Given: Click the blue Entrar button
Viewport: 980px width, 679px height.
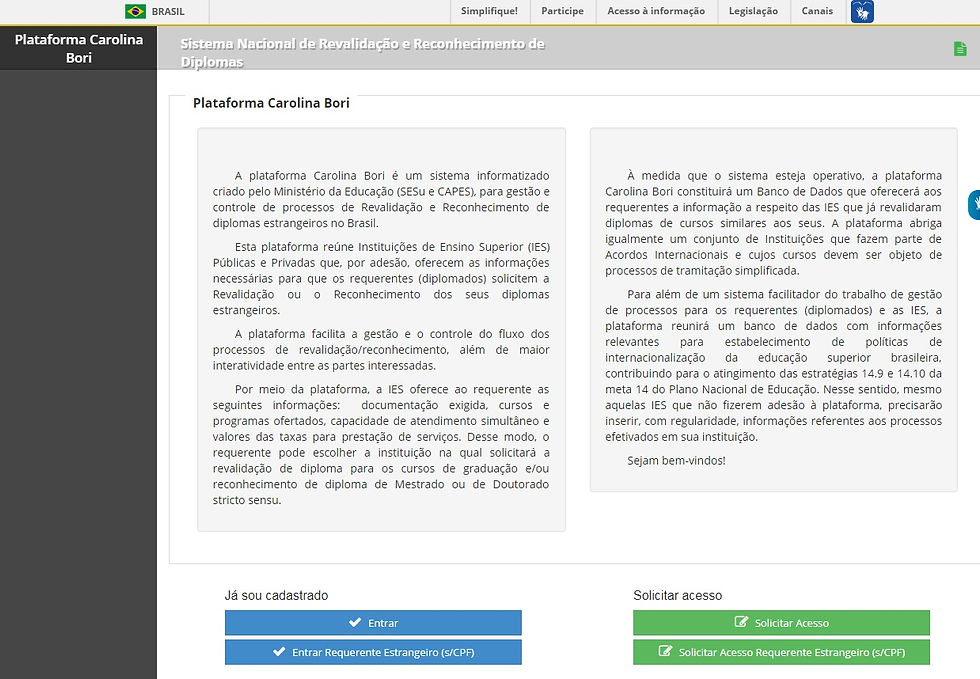Looking at the screenshot, I should tap(373, 623).
